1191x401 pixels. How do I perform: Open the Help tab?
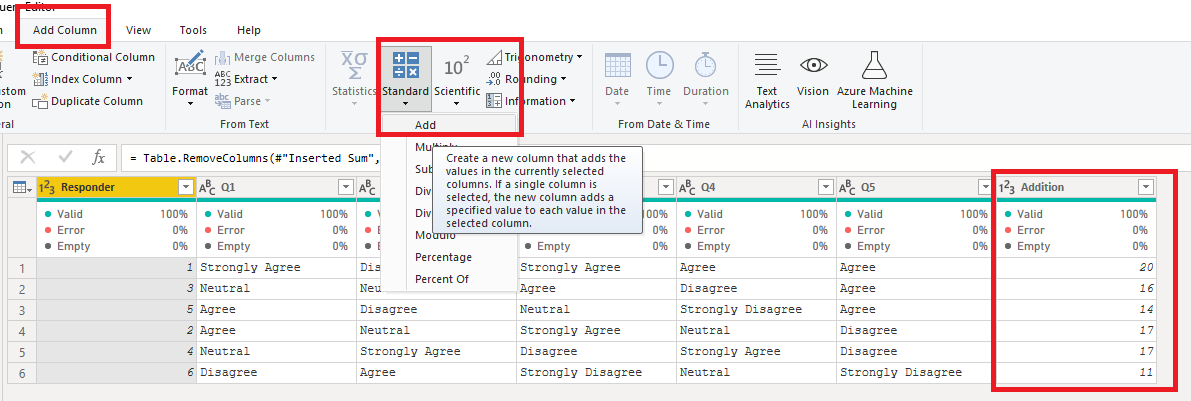pyautogui.click(x=248, y=30)
